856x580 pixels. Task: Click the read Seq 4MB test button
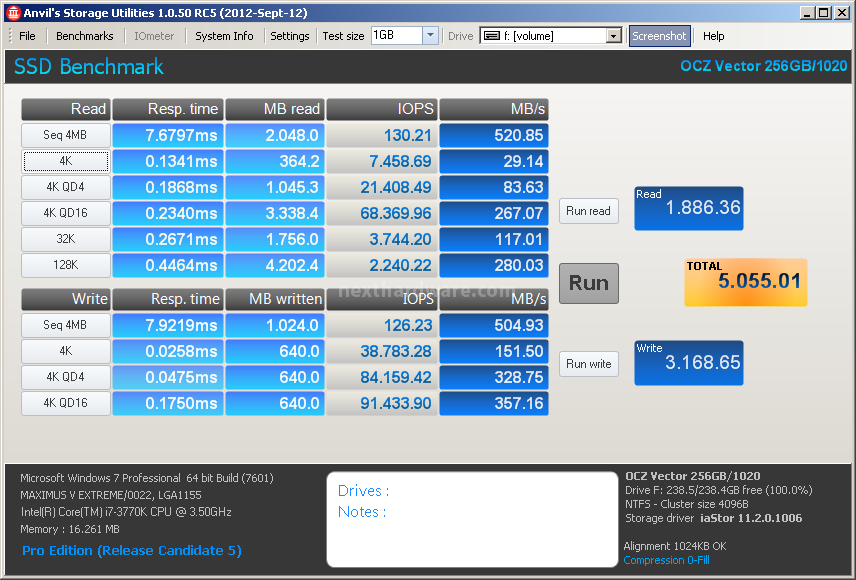pyautogui.click(x=66, y=135)
